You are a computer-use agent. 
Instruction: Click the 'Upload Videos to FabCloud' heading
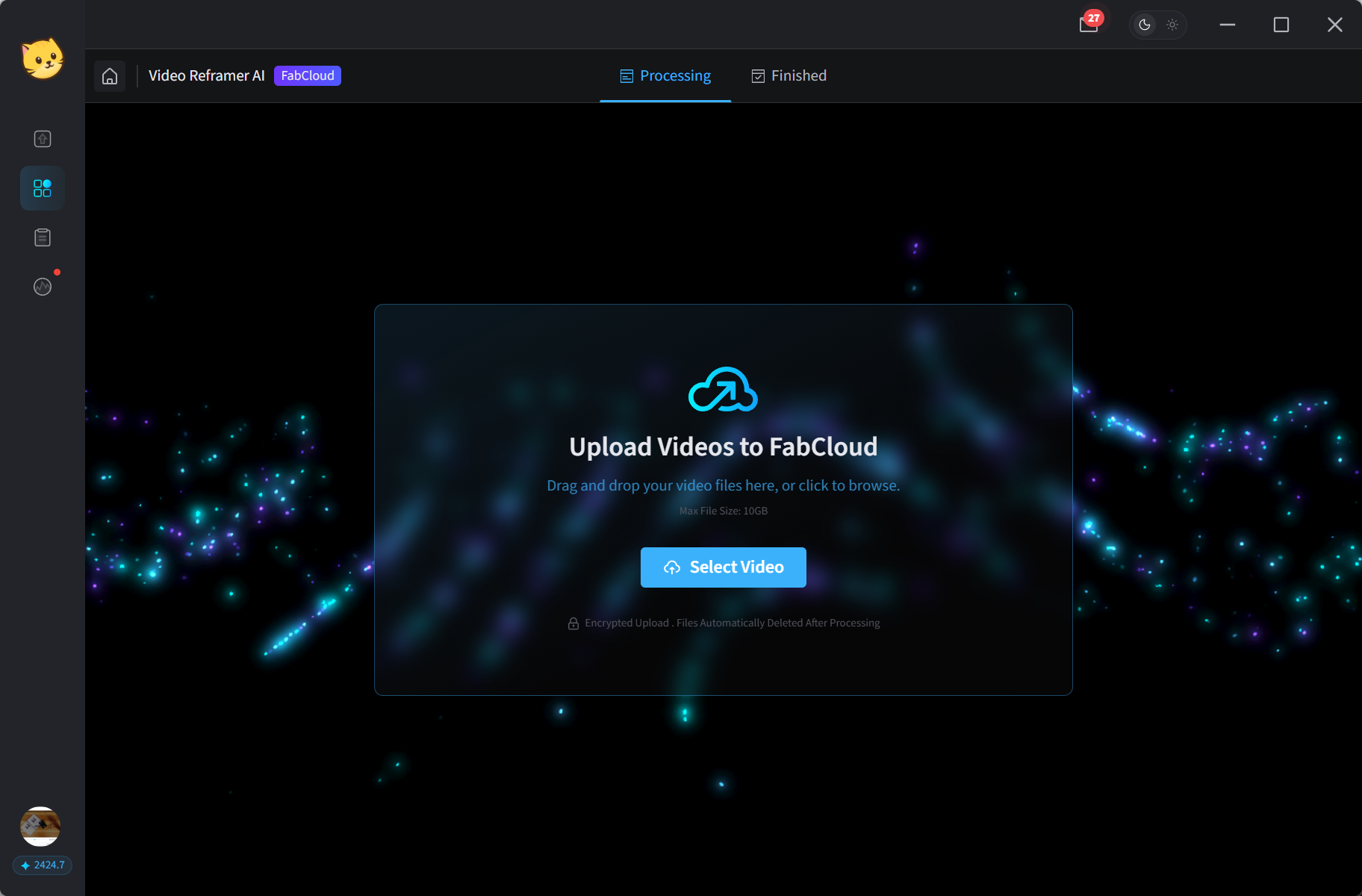[724, 447]
